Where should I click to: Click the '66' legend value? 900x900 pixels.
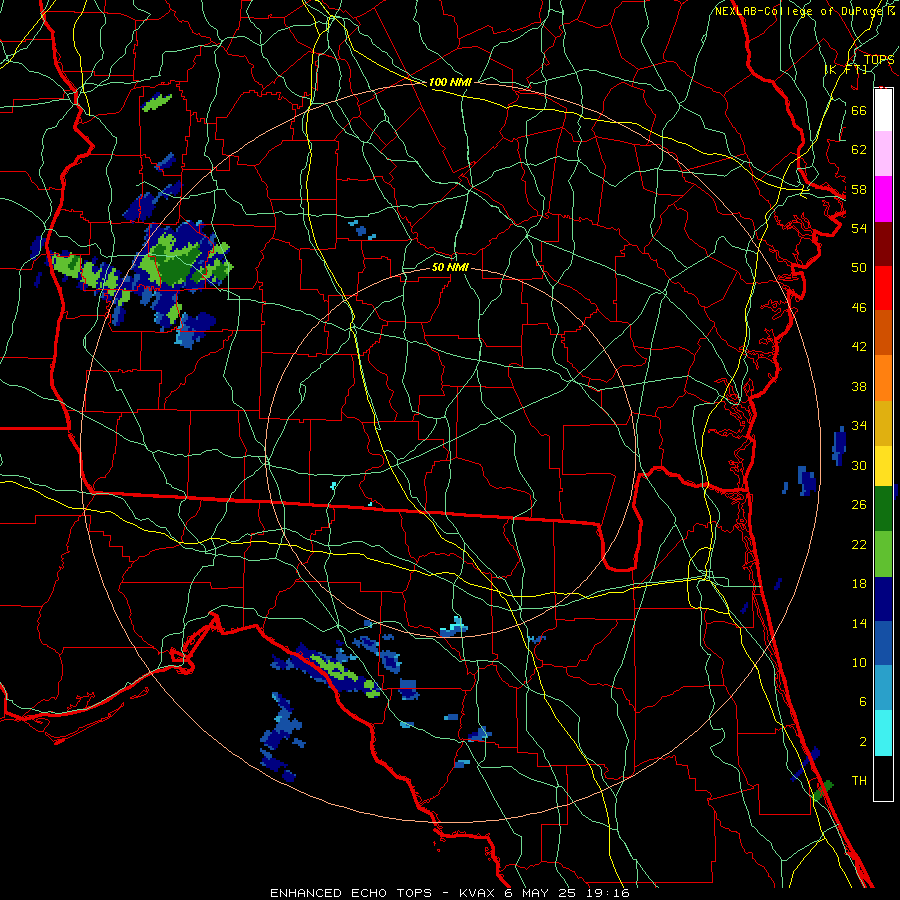click(x=859, y=110)
